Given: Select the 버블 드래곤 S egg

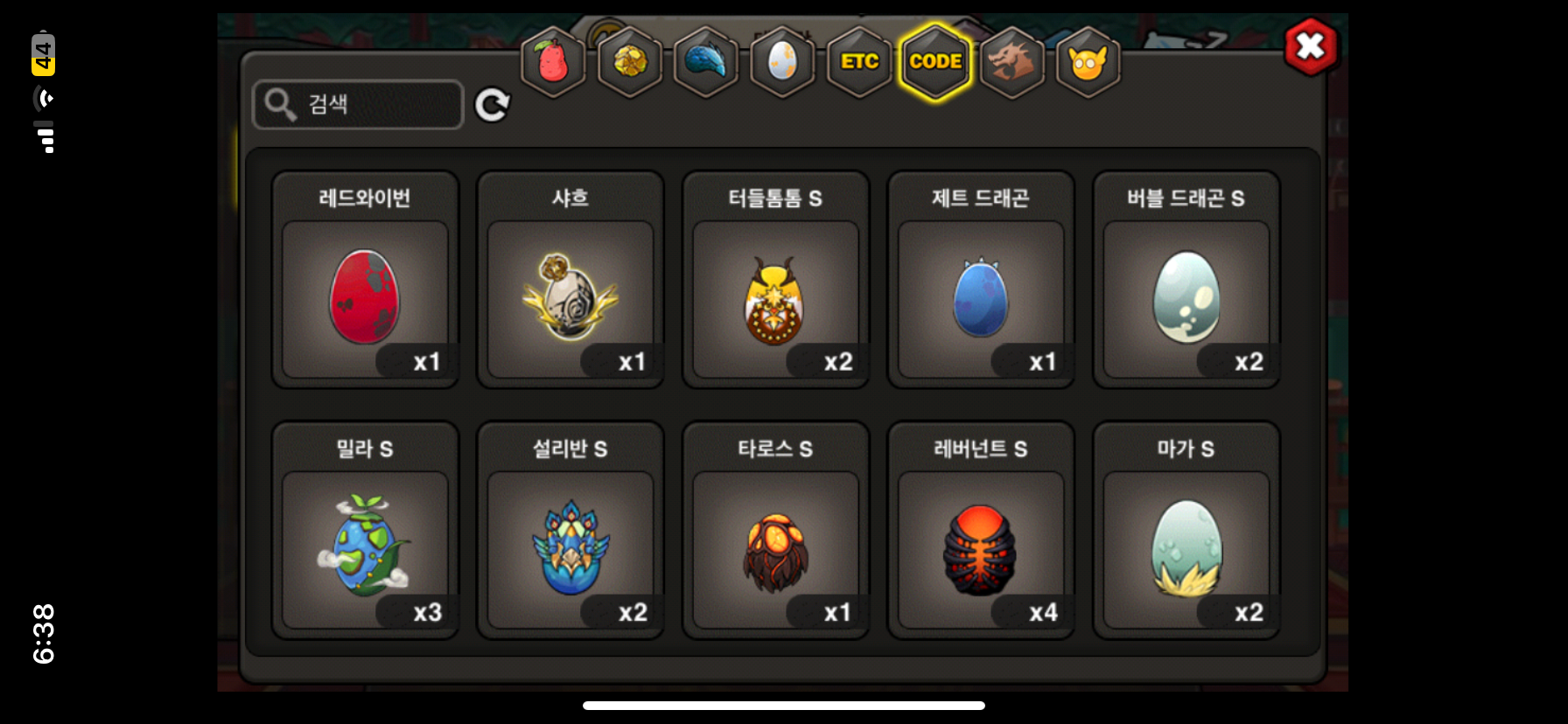Looking at the screenshot, I should tap(1186, 279).
